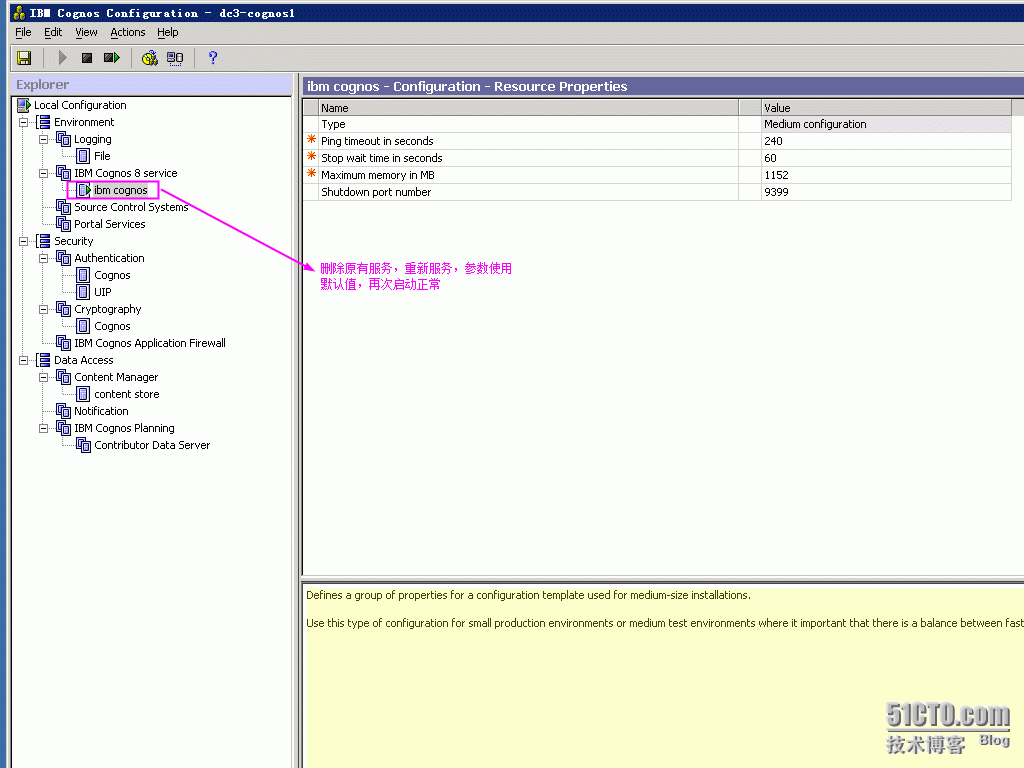Click the Value column header
1024x768 pixels.
click(886, 108)
